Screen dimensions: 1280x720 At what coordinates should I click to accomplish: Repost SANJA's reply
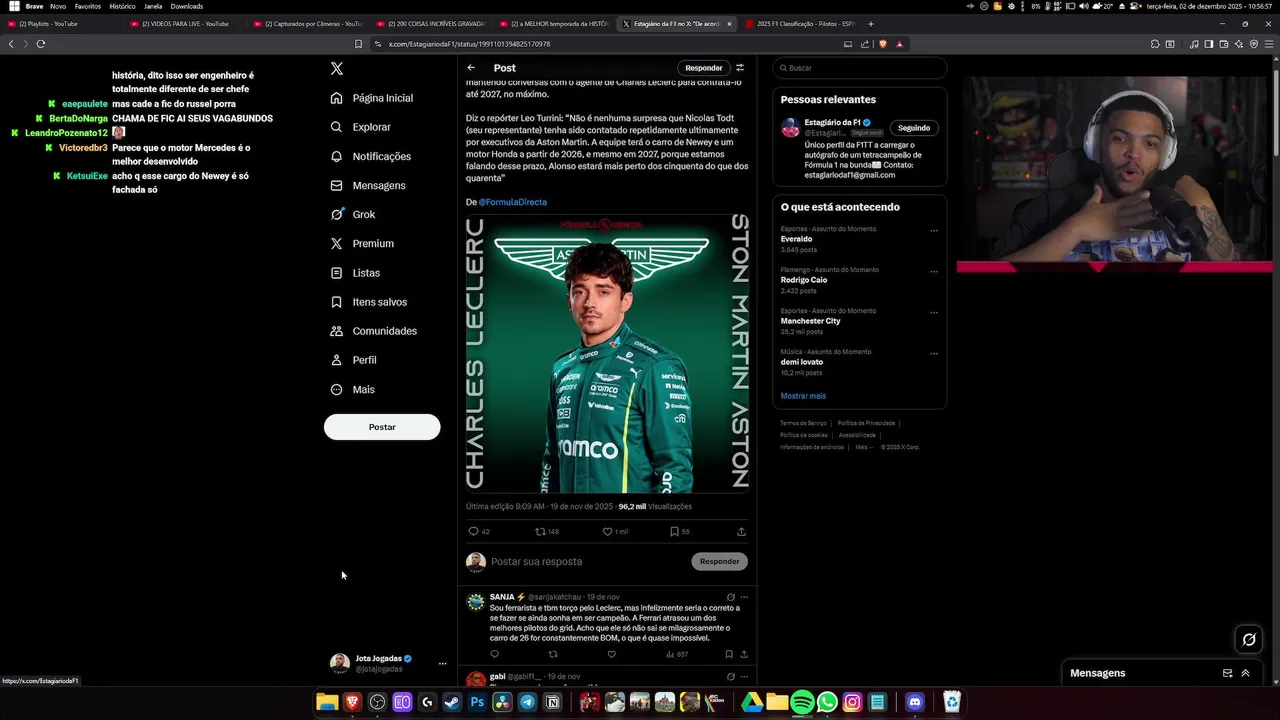[553, 654]
